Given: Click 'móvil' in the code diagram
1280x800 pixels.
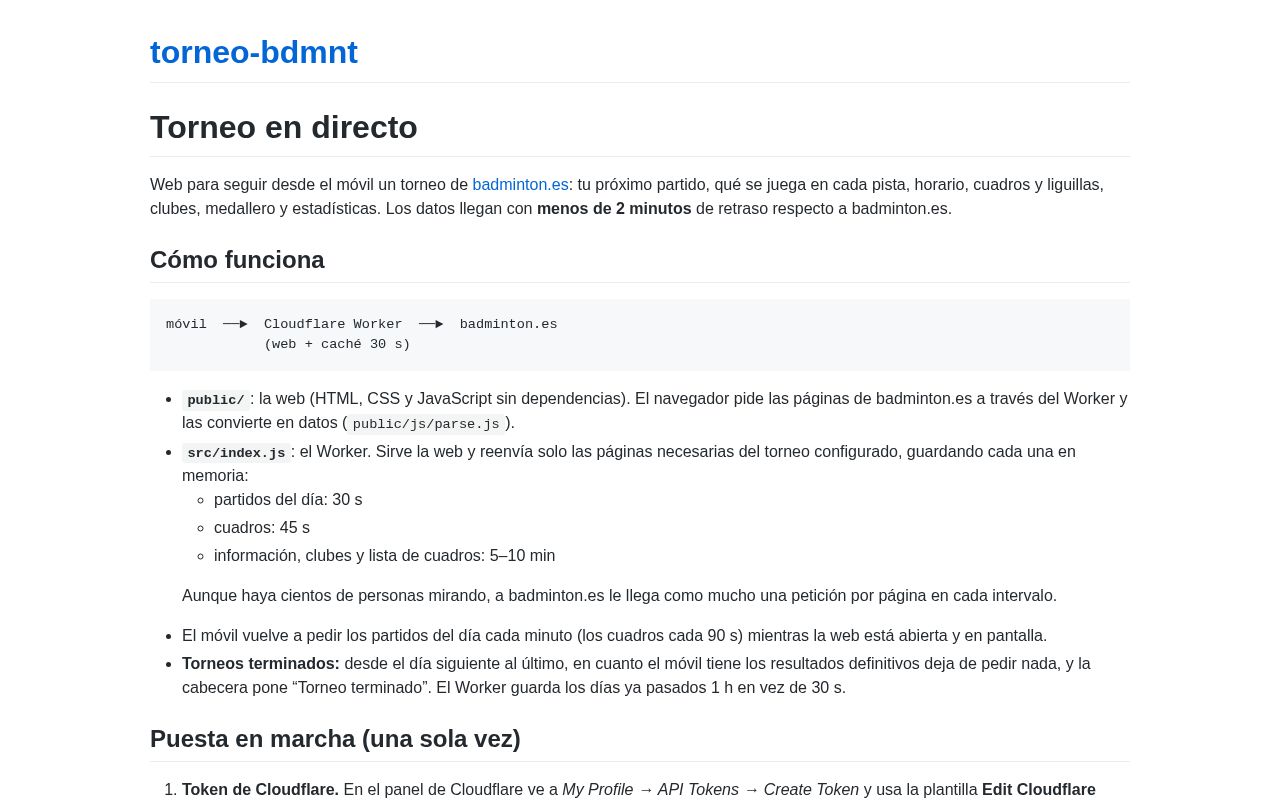Looking at the screenshot, I should tap(186, 325).
